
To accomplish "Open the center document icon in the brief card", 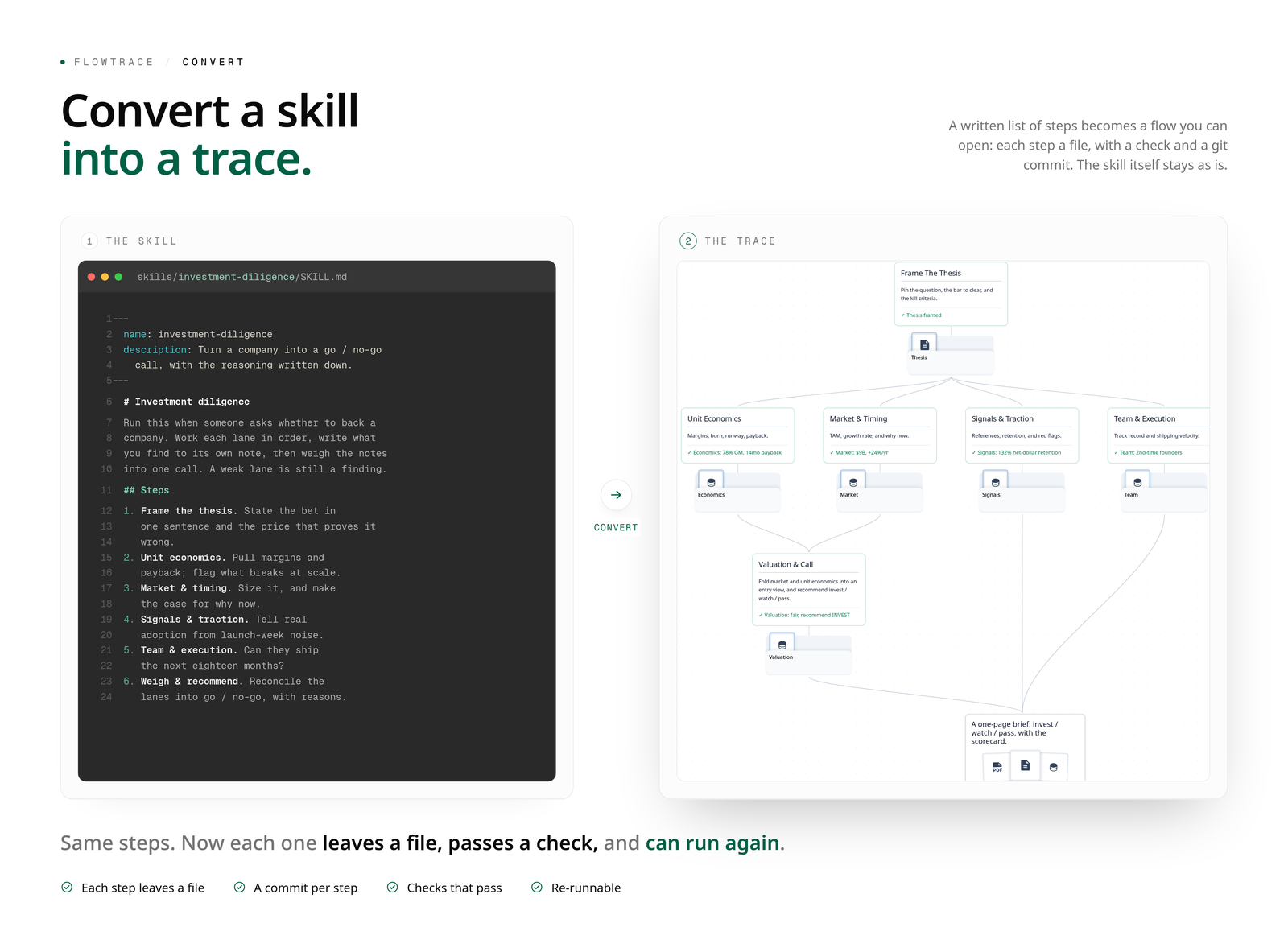I will tap(1025, 765).
